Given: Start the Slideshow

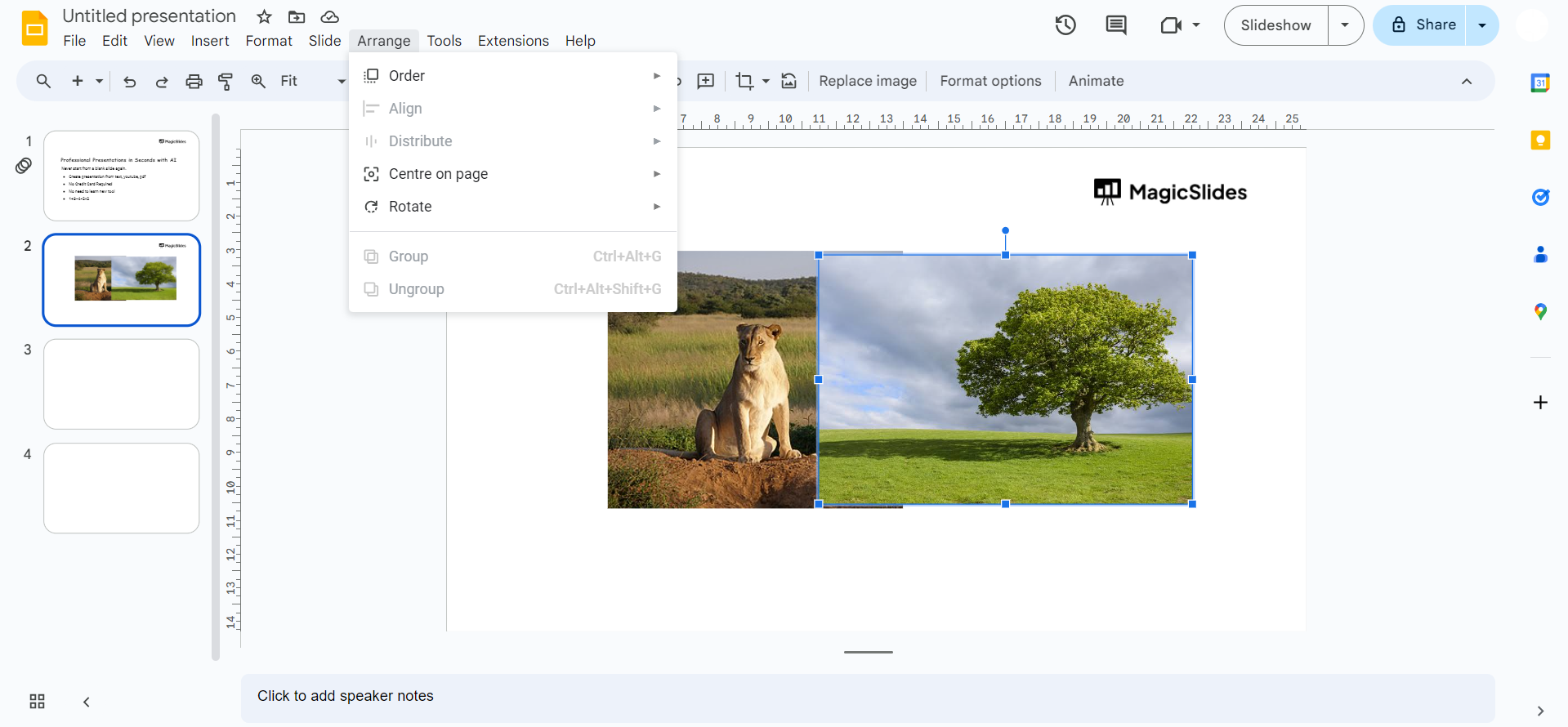Looking at the screenshot, I should click(1275, 25).
